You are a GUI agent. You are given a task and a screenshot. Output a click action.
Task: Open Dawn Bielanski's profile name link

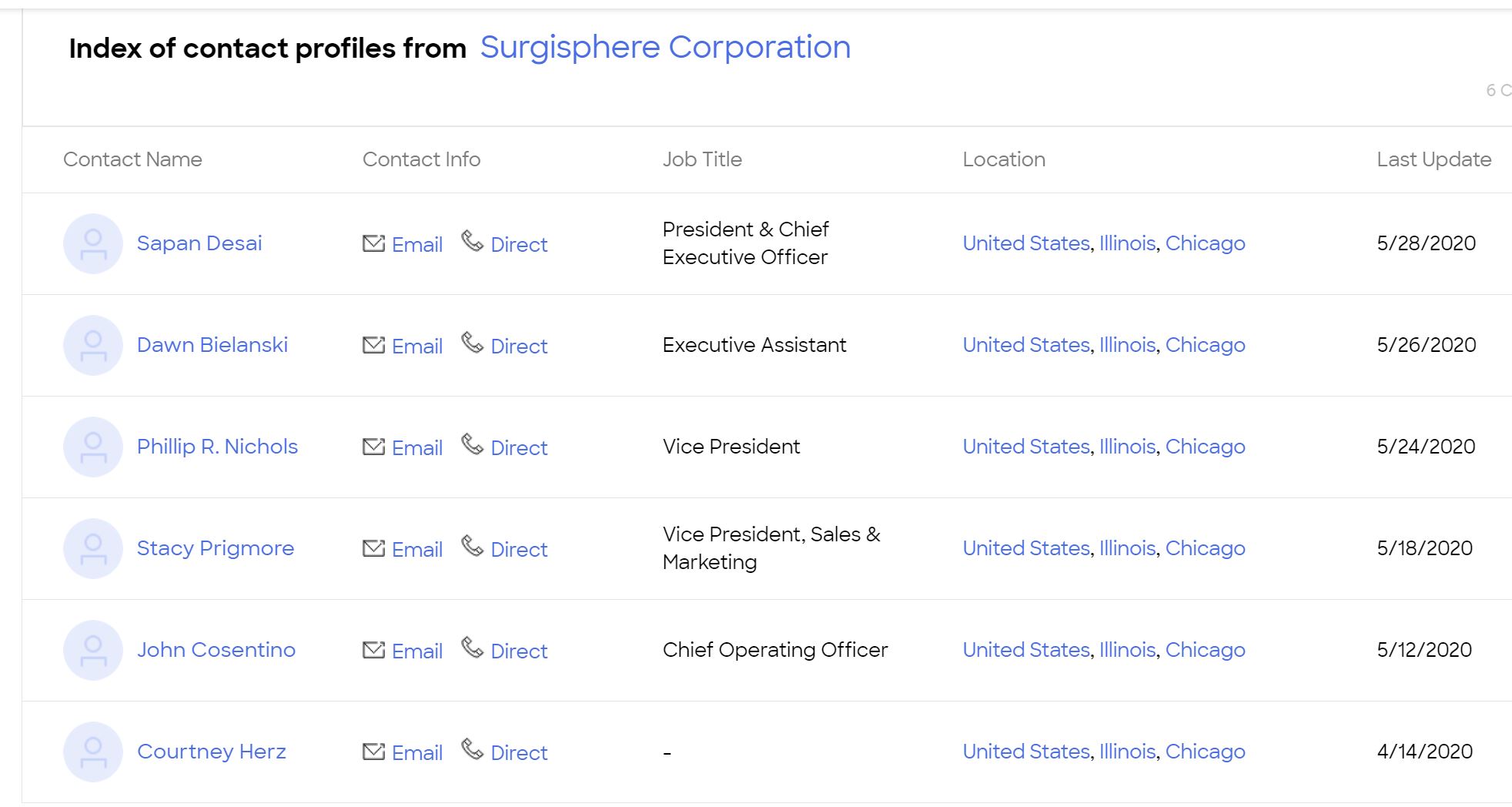click(x=212, y=345)
